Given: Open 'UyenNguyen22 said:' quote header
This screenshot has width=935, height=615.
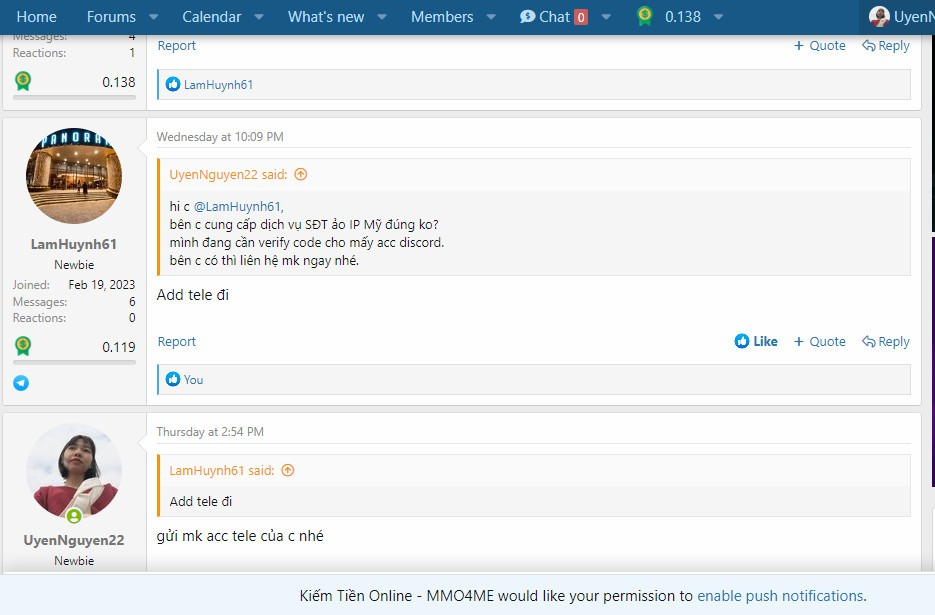Looking at the screenshot, I should [x=228, y=174].
